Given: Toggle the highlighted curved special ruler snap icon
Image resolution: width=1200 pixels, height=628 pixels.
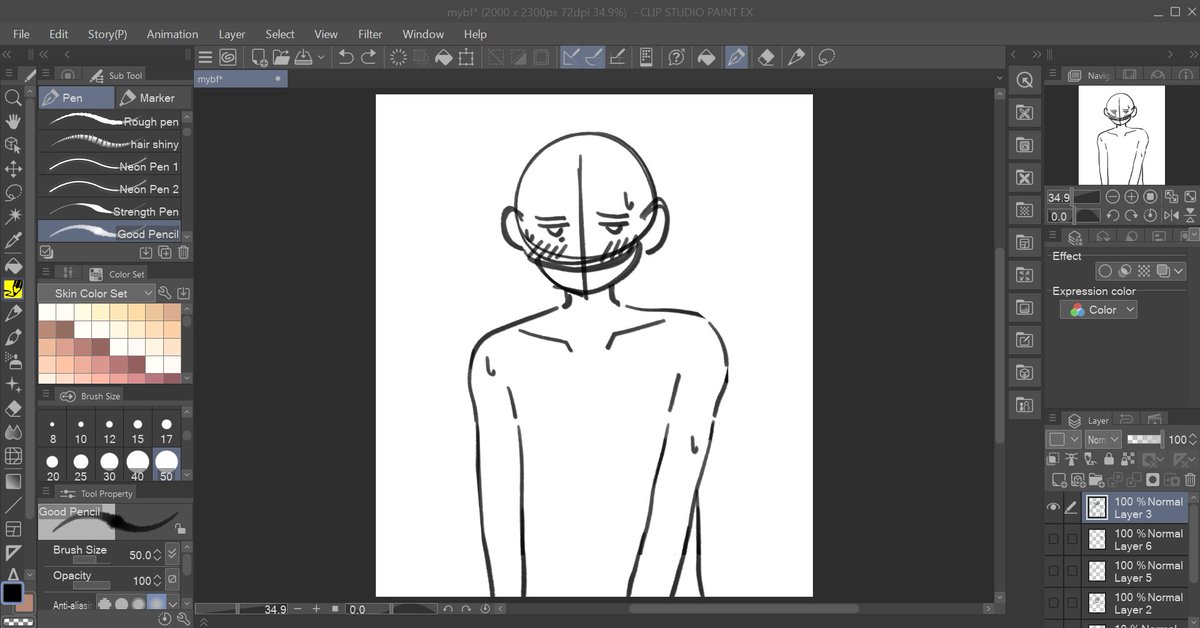Looking at the screenshot, I should coord(595,57).
